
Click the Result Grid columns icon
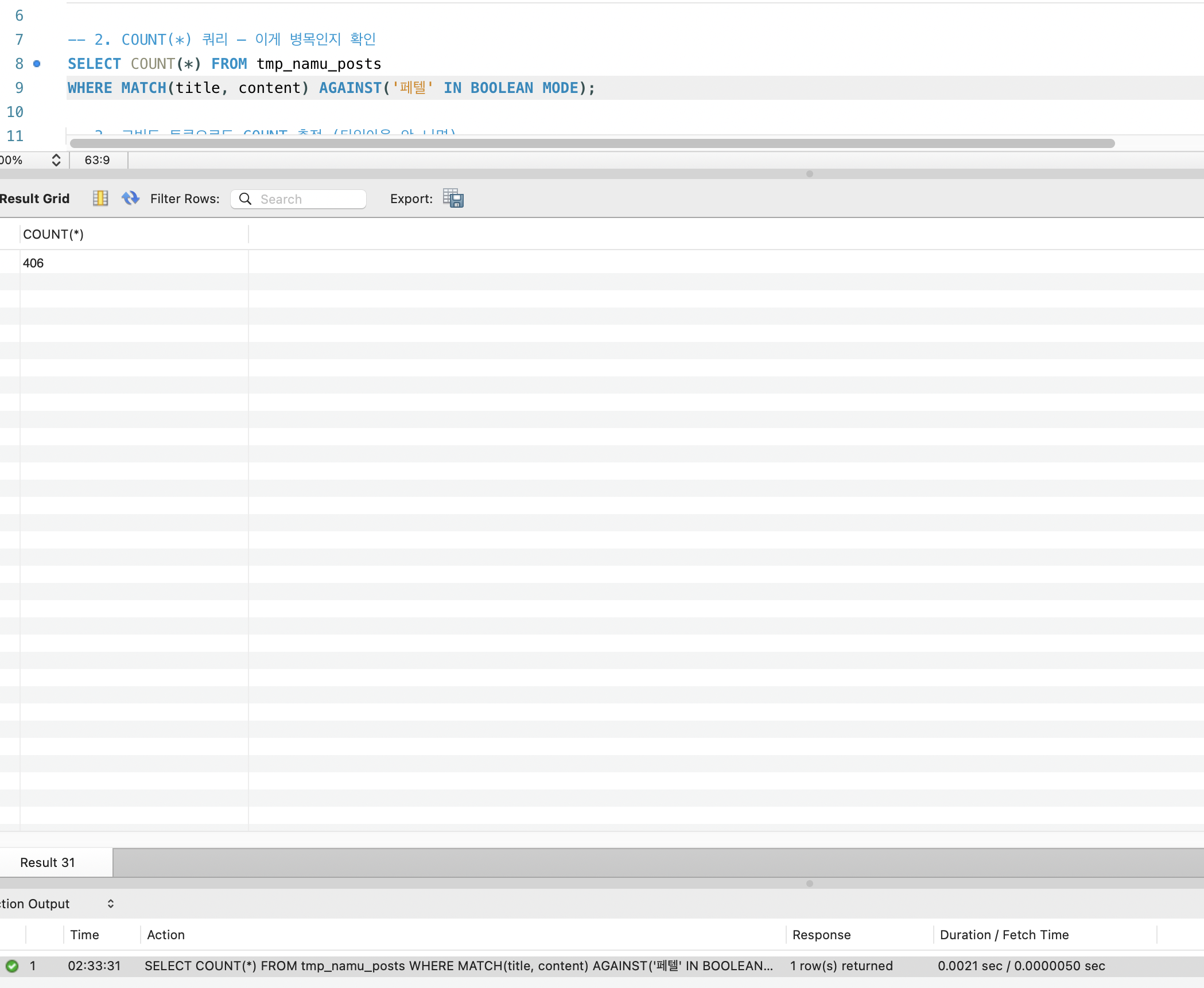coord(100,199)
